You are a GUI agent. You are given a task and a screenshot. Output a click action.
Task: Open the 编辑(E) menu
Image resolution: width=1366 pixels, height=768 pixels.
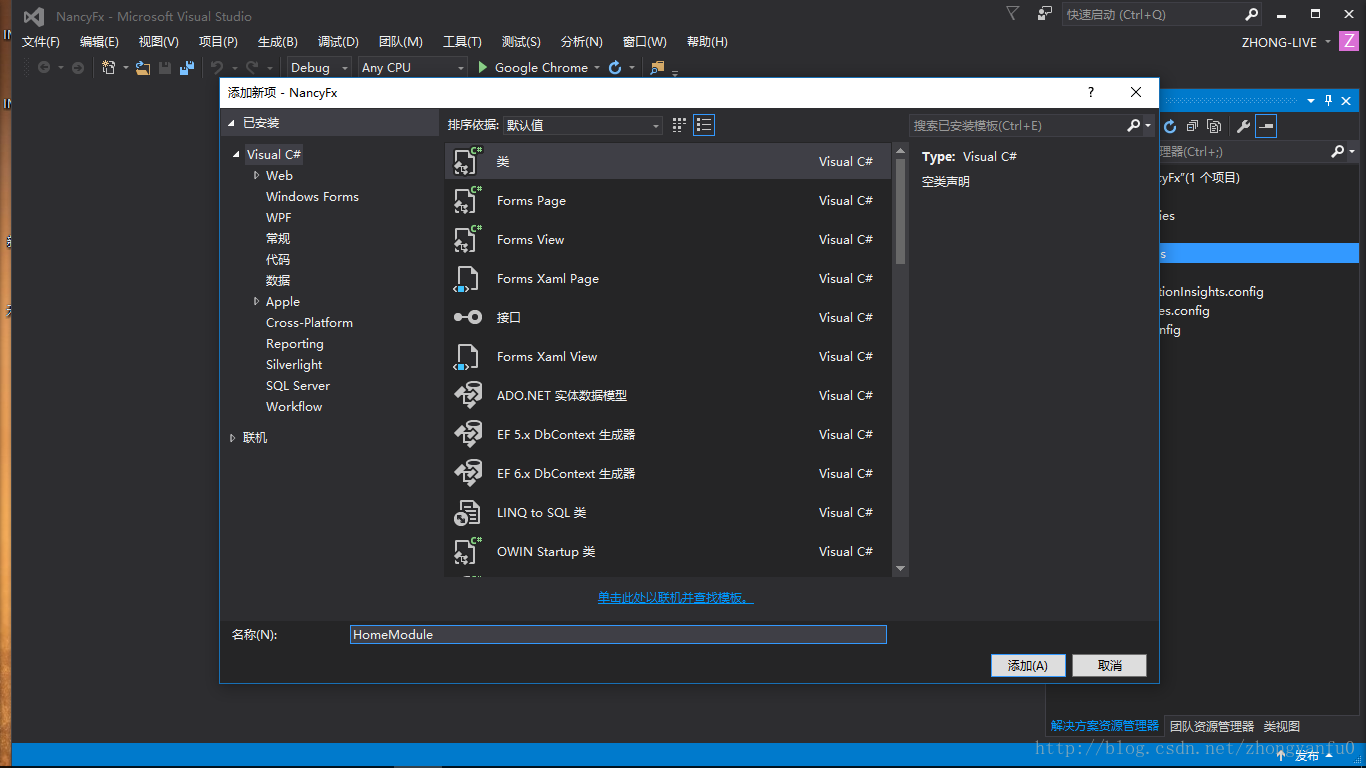coord(99,42)
